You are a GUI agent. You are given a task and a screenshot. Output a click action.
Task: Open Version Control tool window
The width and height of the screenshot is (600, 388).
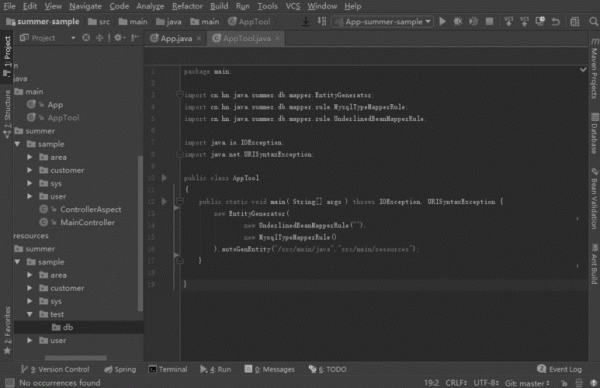(x=55, y=369)
